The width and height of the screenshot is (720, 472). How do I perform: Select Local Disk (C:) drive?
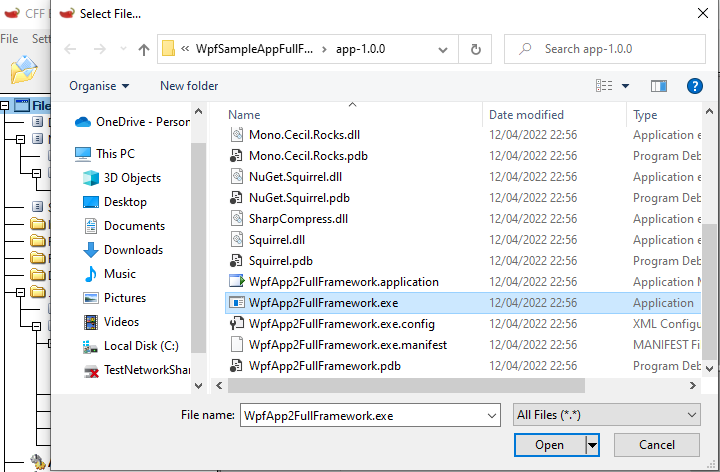pos(141,346)
